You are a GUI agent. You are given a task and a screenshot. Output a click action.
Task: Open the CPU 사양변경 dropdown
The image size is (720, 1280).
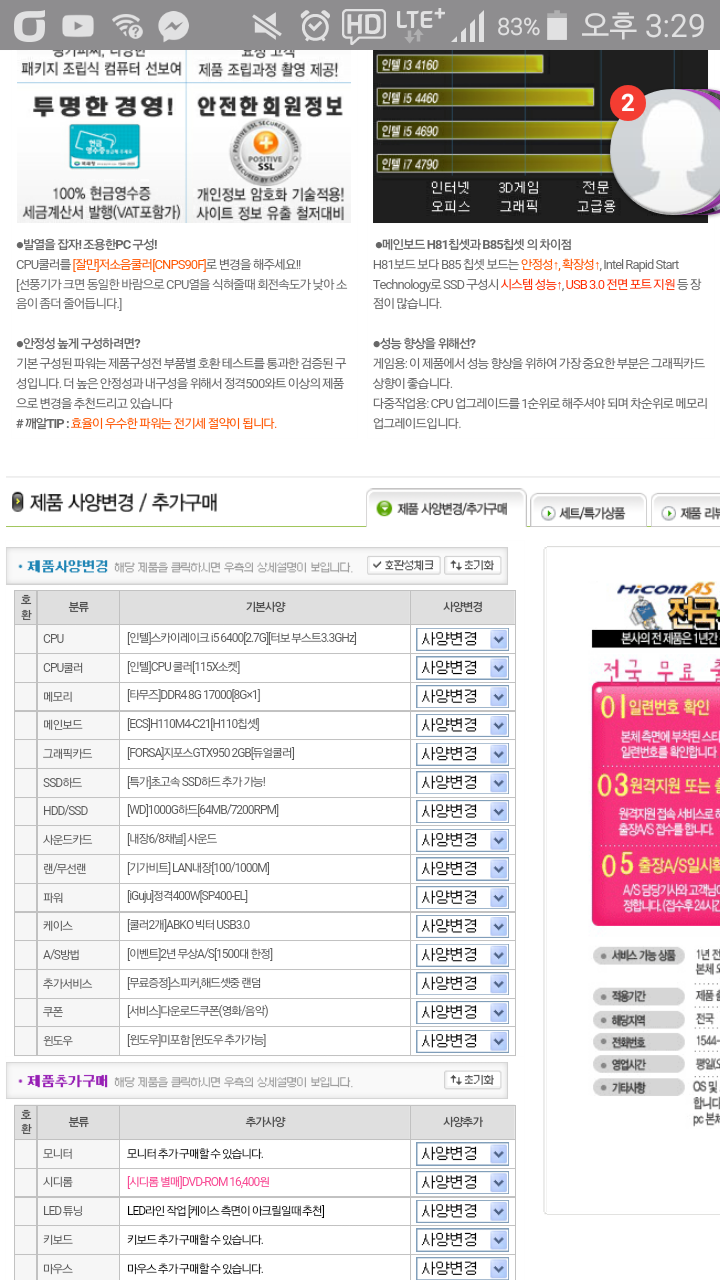[462, 639]
